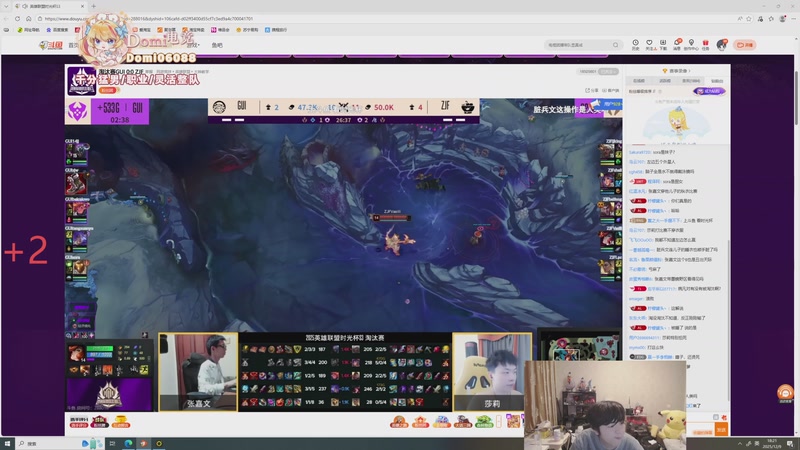Click the purple 成为粉丝 fan badge button
The image size is (800, 450).
(709, 91)
